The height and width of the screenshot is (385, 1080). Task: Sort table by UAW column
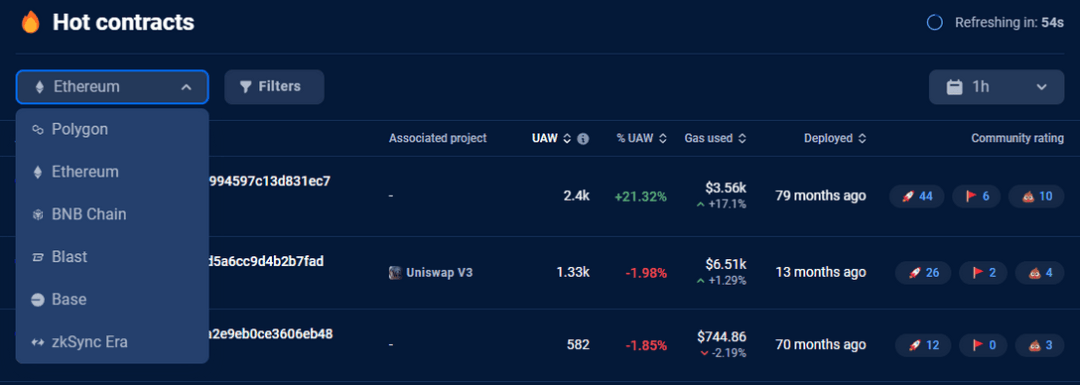tap(551, 138)
